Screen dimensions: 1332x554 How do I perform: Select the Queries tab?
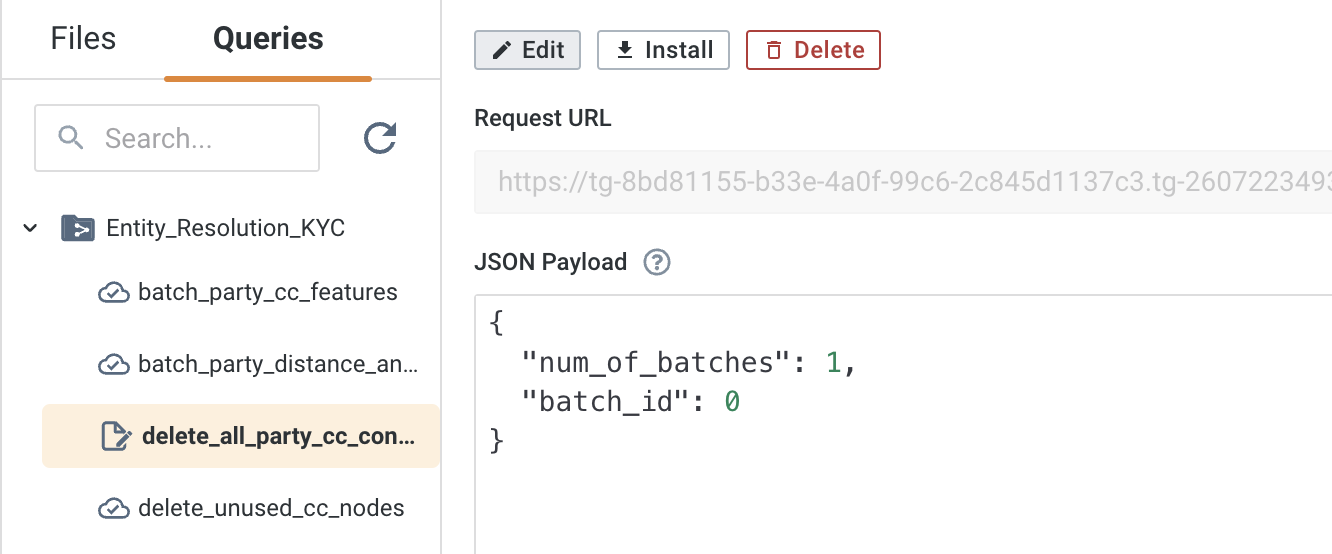tap(268, 39)
